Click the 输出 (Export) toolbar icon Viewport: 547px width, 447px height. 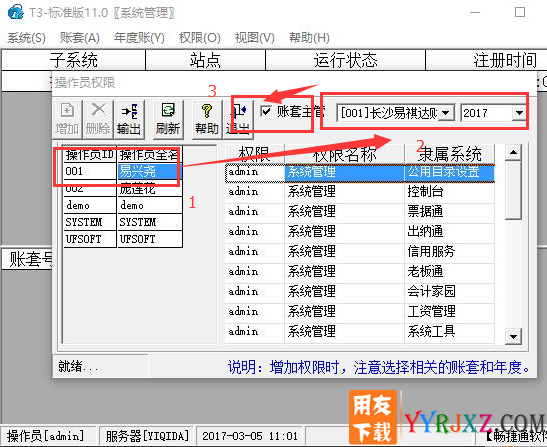point(129,119)
